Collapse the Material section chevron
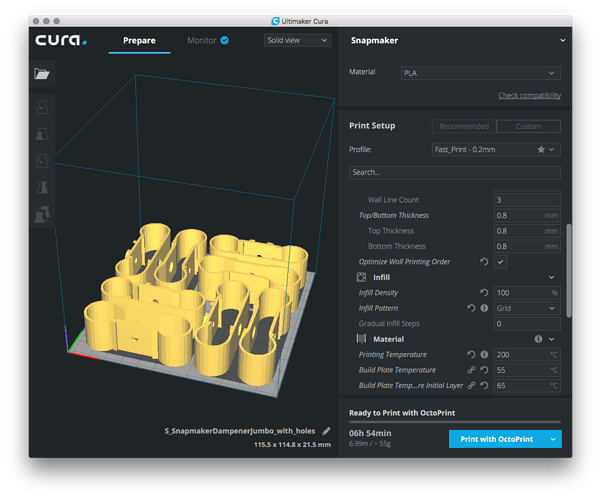The image size is (601, 499). 551,339
